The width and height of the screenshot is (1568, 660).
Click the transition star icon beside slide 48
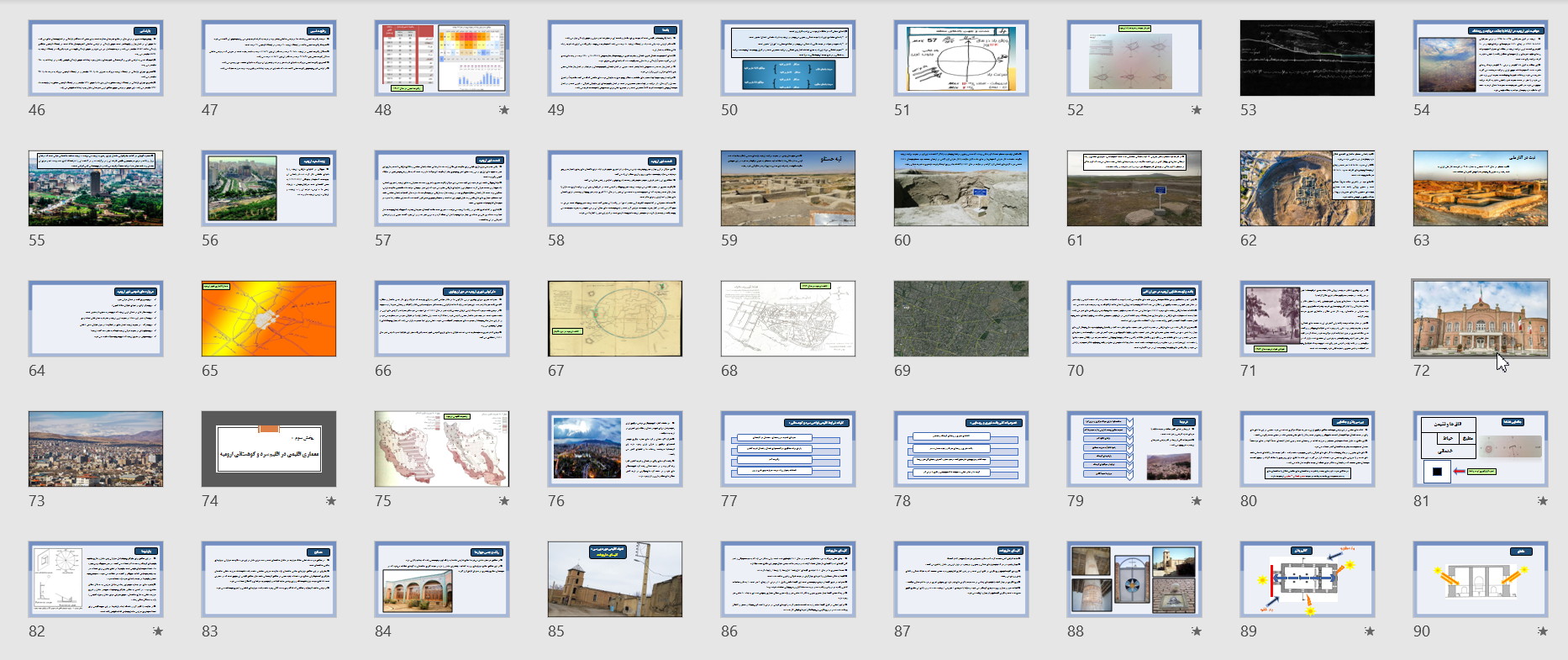[x=503, y=110]
